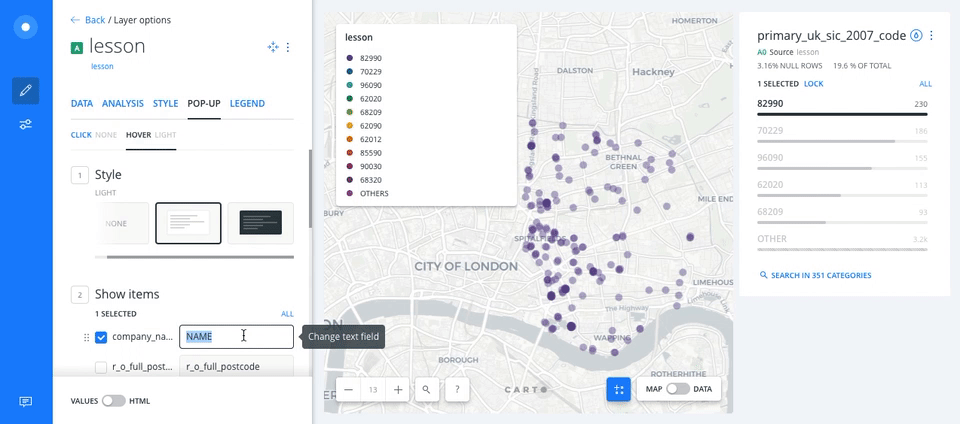This screenshot has width=960, height=424.
Task: Select the 96090 category row
Action: 842,161
